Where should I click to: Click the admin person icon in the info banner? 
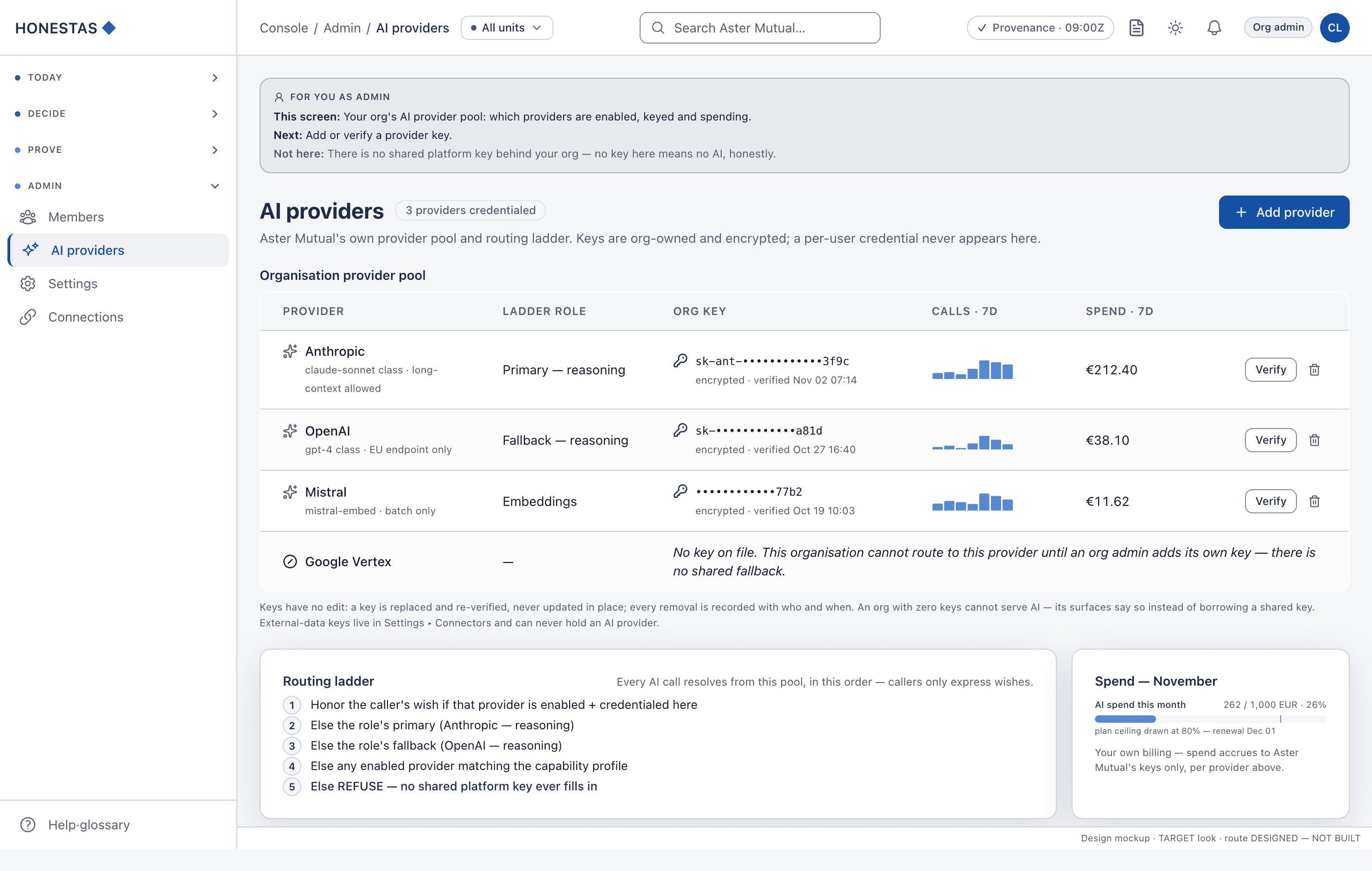click(x=279, y=97)
